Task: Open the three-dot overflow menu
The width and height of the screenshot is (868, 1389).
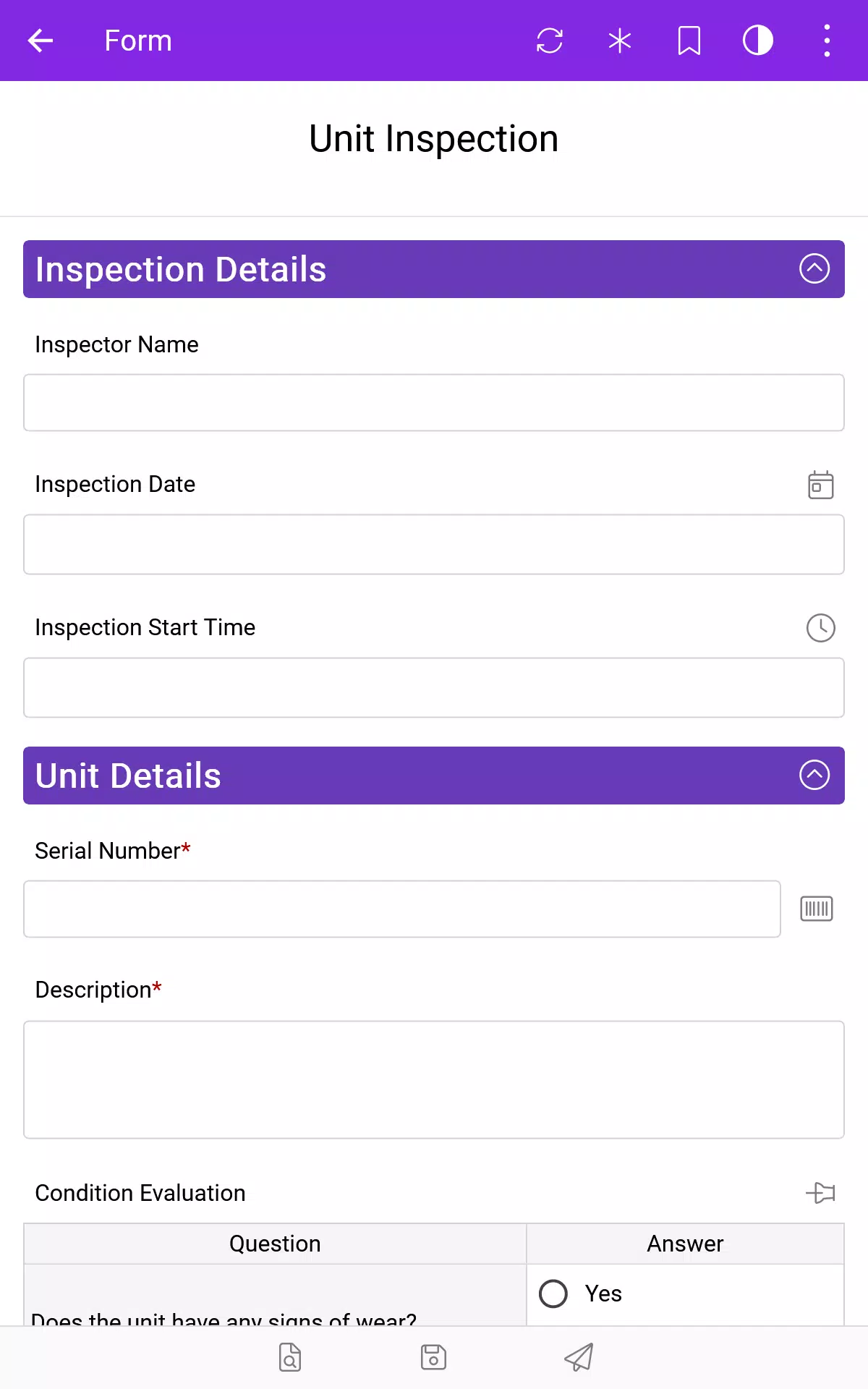Action: point(827,41)
